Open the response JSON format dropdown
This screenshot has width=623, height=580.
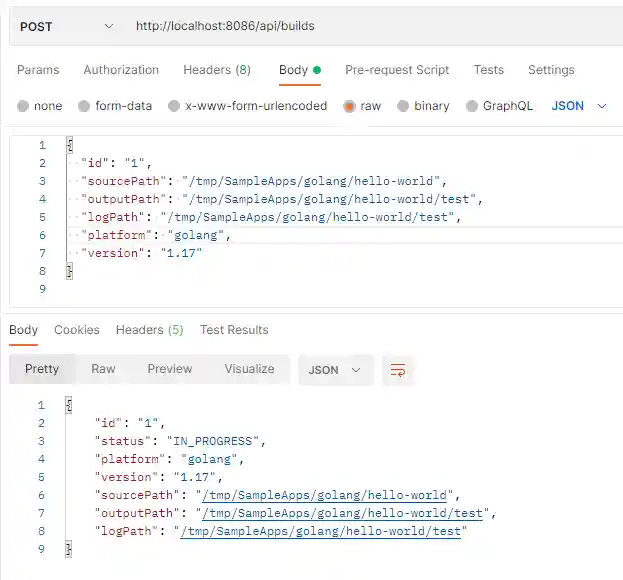[336, 370]
